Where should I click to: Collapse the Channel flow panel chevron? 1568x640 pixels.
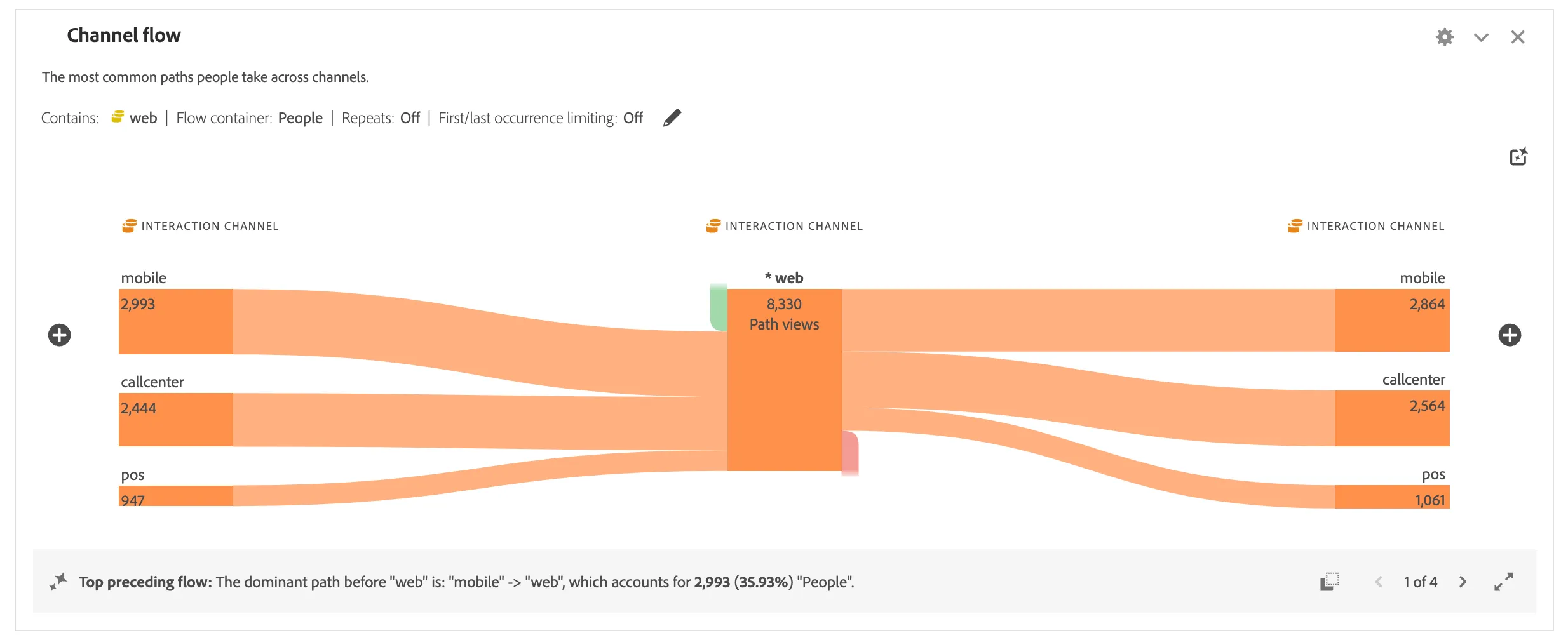(1481, 37)
